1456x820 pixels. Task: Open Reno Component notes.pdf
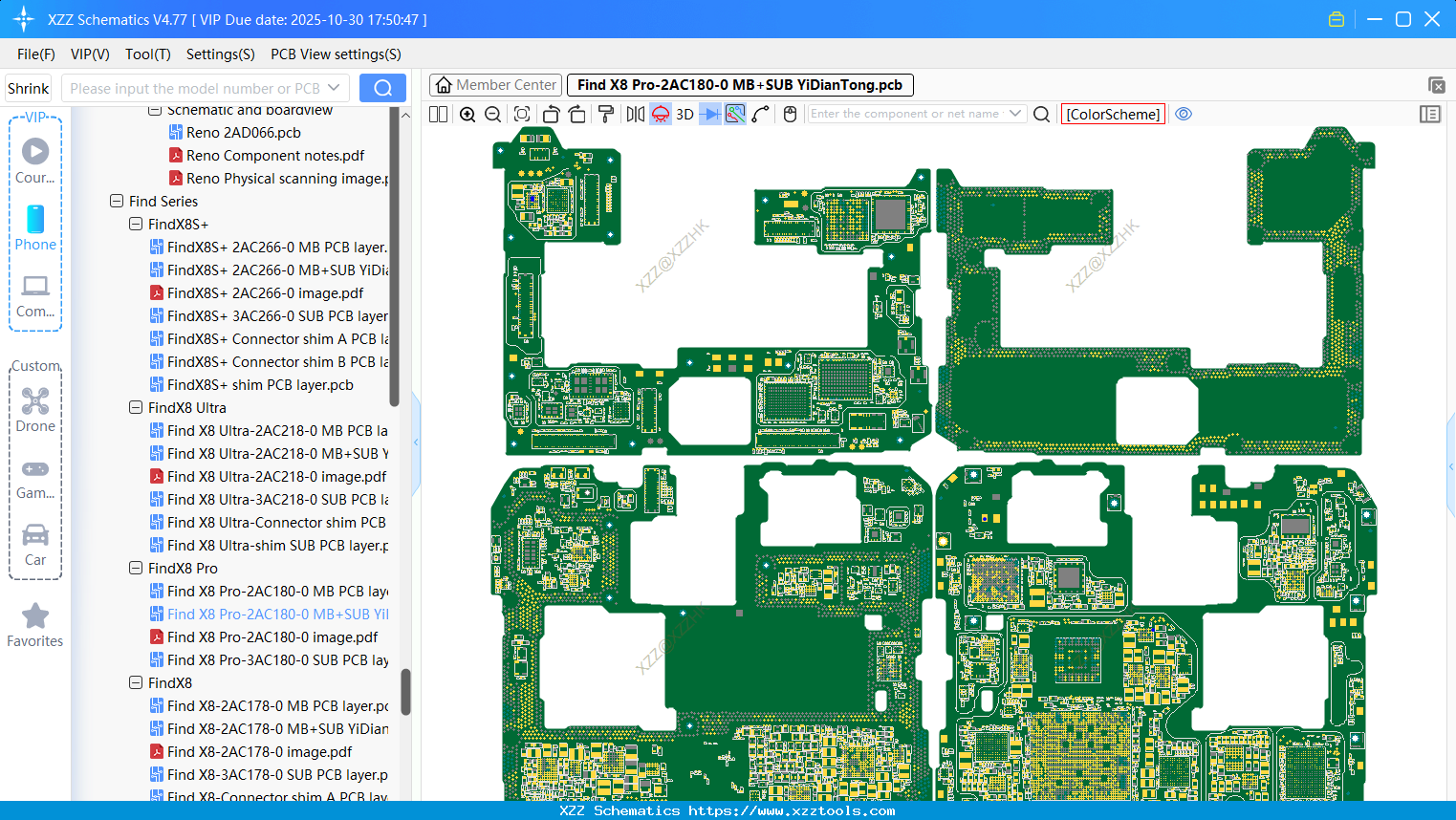tap(267, 156)
